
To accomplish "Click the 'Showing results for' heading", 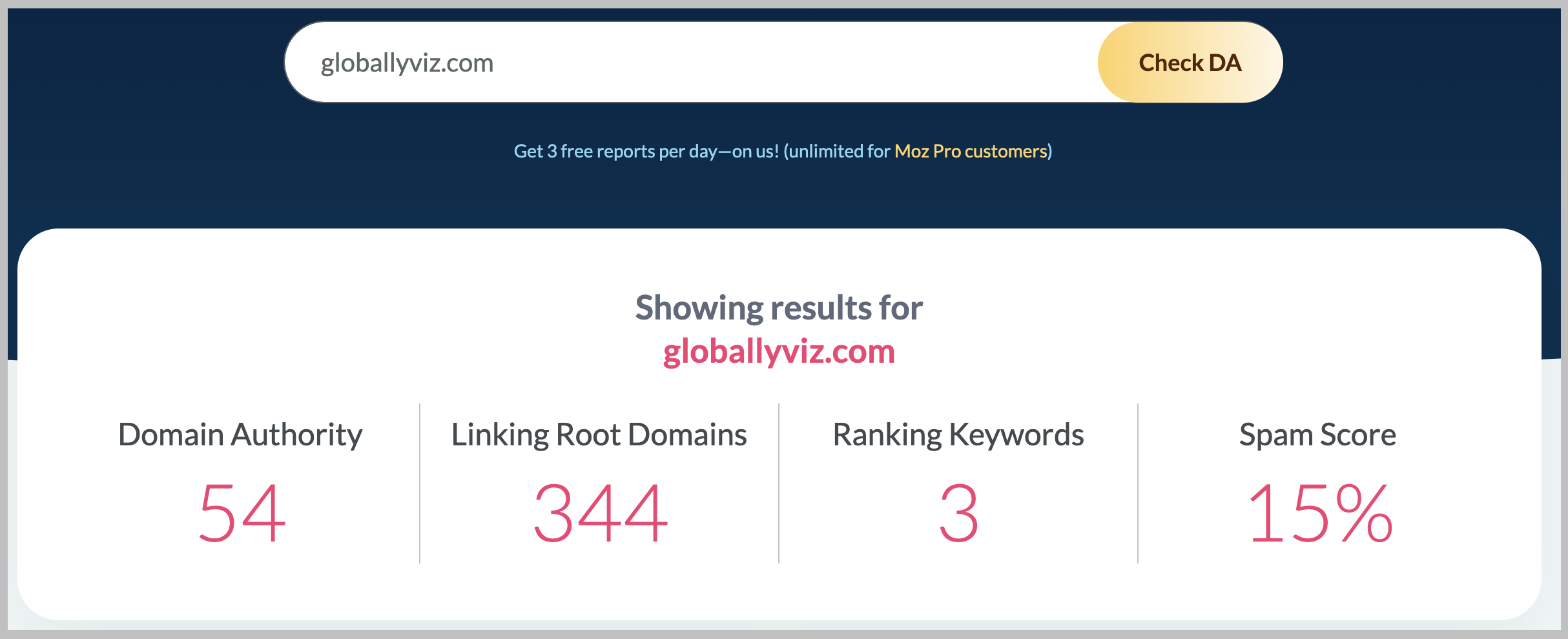I will click(x=779, y=307).
